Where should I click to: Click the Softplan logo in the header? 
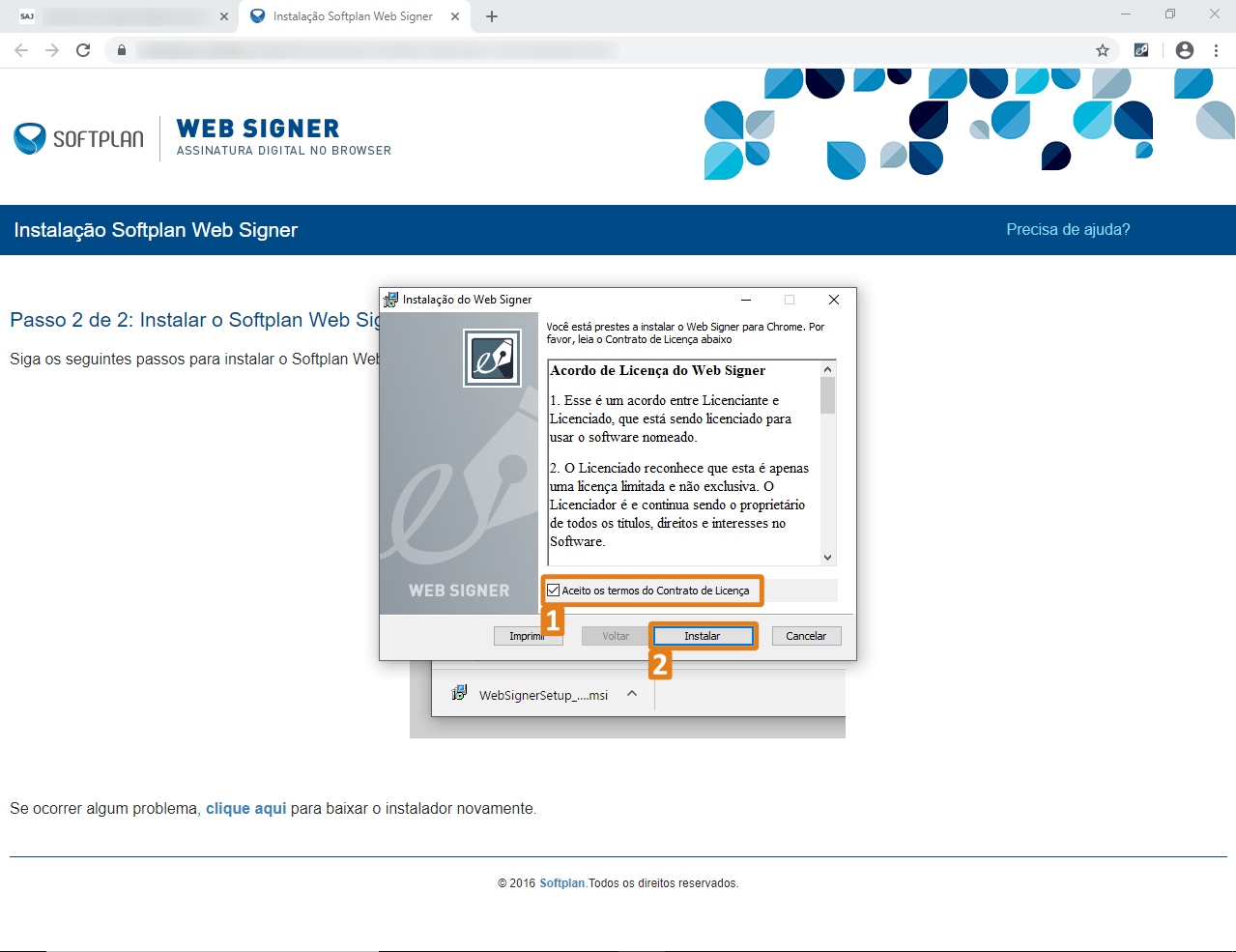[x=79, y=139]
